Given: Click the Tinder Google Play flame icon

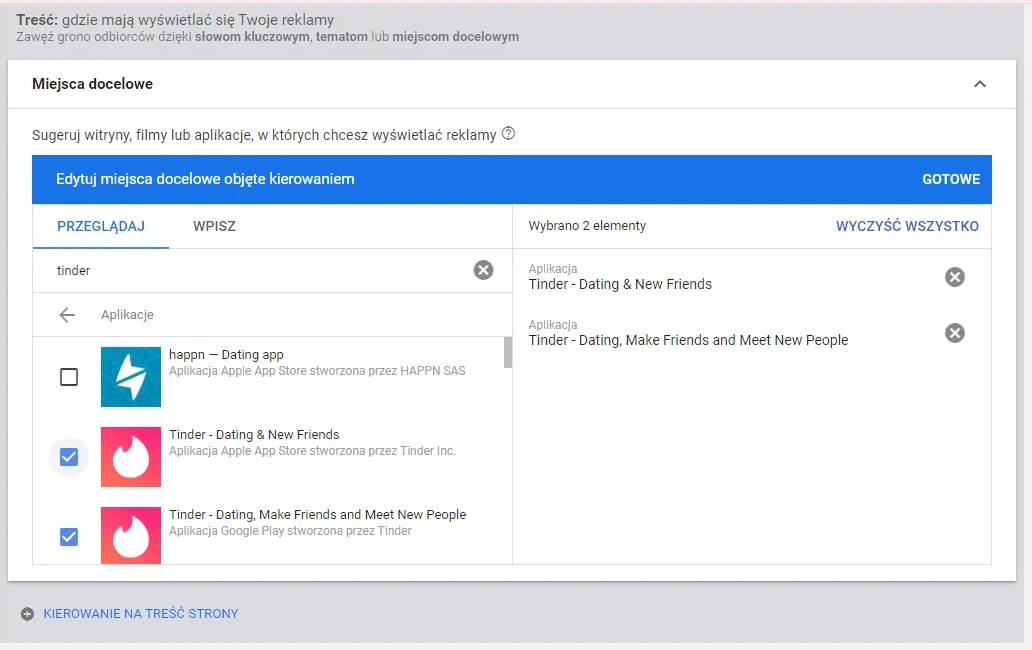Looking at the screenshot, I should coord(131,535).
